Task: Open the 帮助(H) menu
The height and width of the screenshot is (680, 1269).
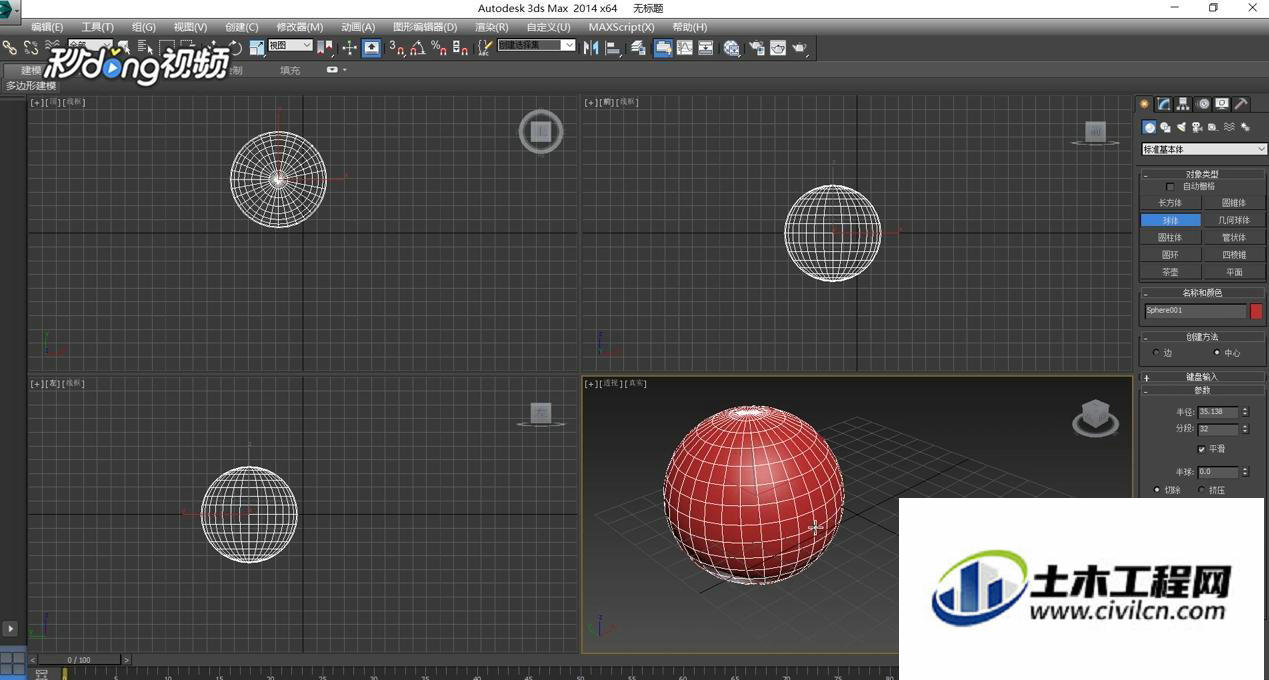Action: 689,27
